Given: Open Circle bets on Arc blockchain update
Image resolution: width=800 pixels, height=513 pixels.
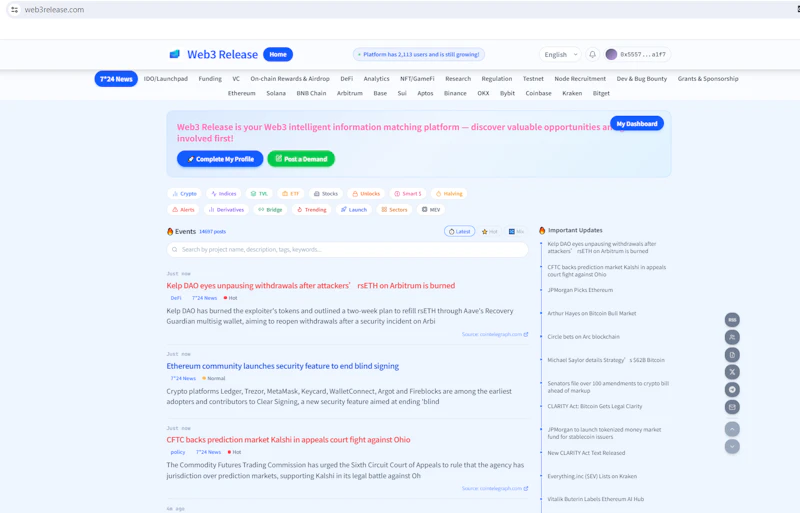Looking at the screenshot, I should [584, 337].
